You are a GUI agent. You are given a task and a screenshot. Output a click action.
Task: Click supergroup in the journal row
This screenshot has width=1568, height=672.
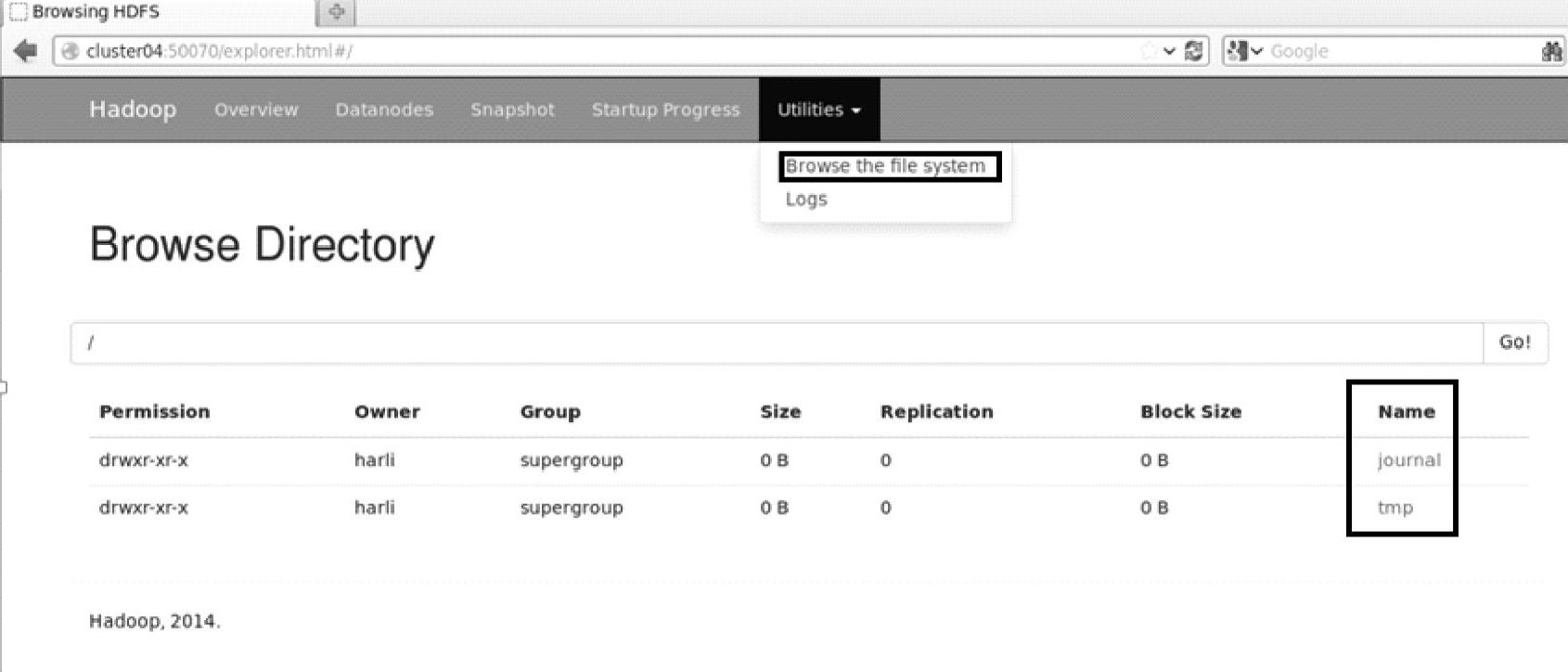pos(572,460)
